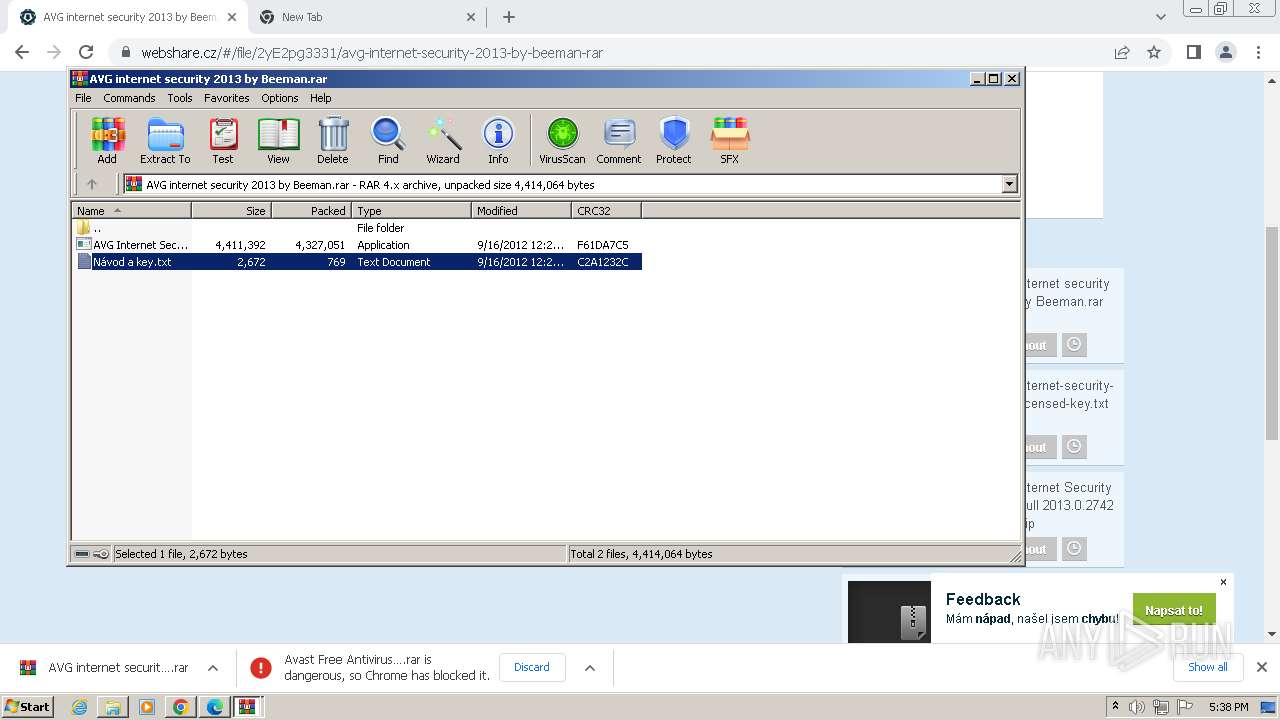Share this page icon in address bar

[x=1122, y=52]
